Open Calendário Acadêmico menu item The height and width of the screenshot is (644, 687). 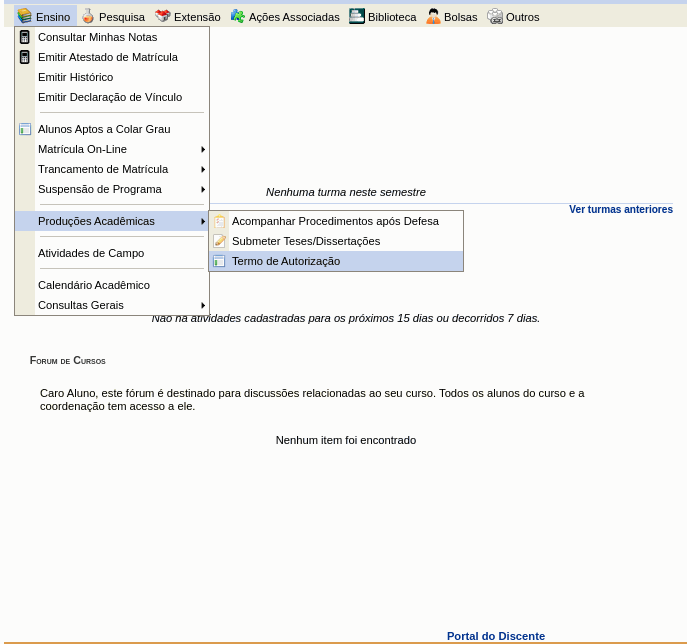tap(94, 285)
